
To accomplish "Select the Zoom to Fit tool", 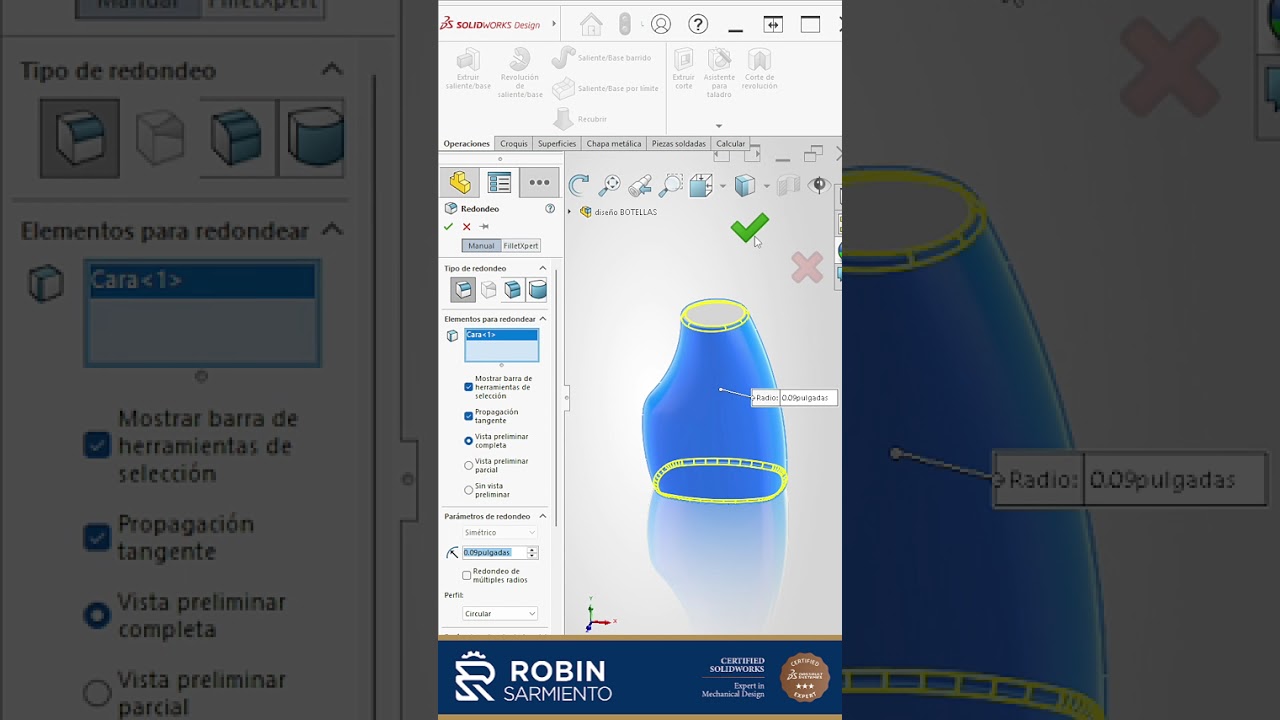I will [609, 185].
